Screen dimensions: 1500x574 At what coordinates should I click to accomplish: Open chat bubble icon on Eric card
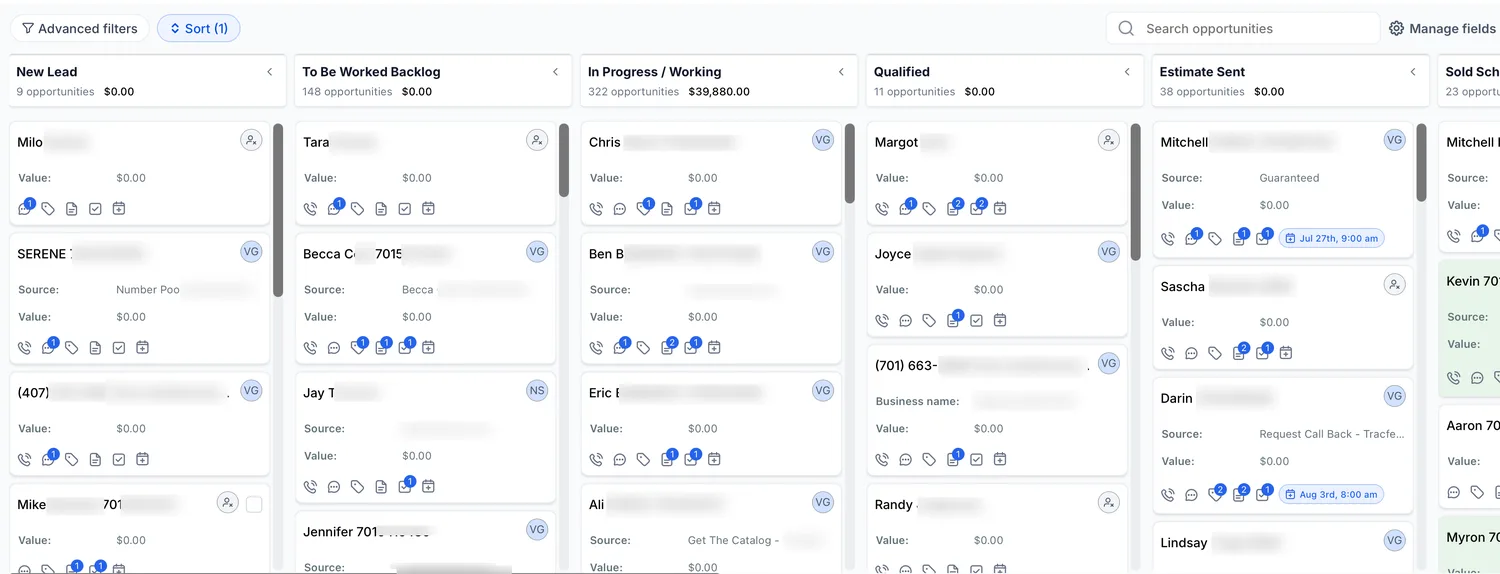pyautogui.click(x=620, y=460)
